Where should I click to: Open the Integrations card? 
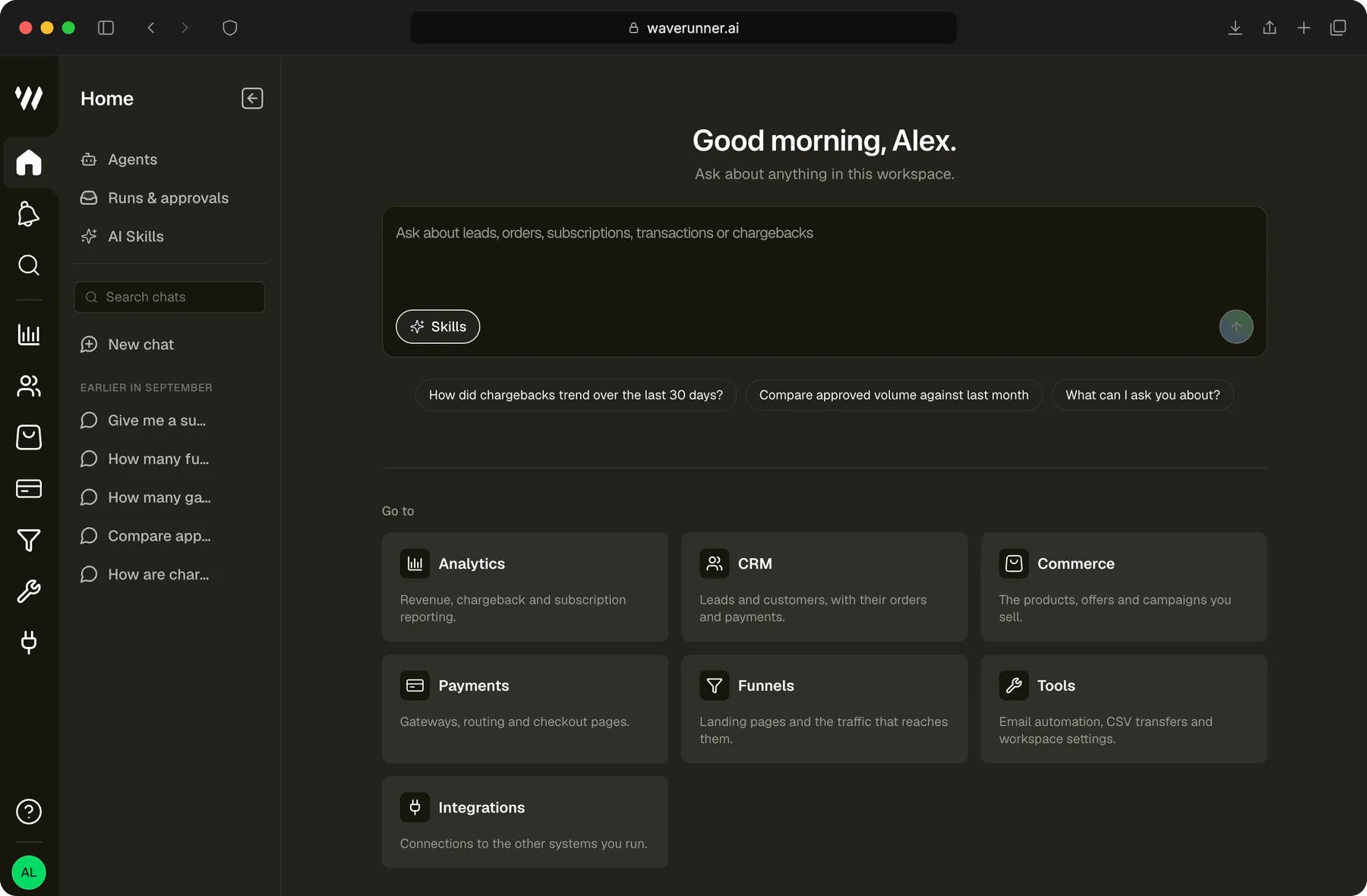(525, 822)
